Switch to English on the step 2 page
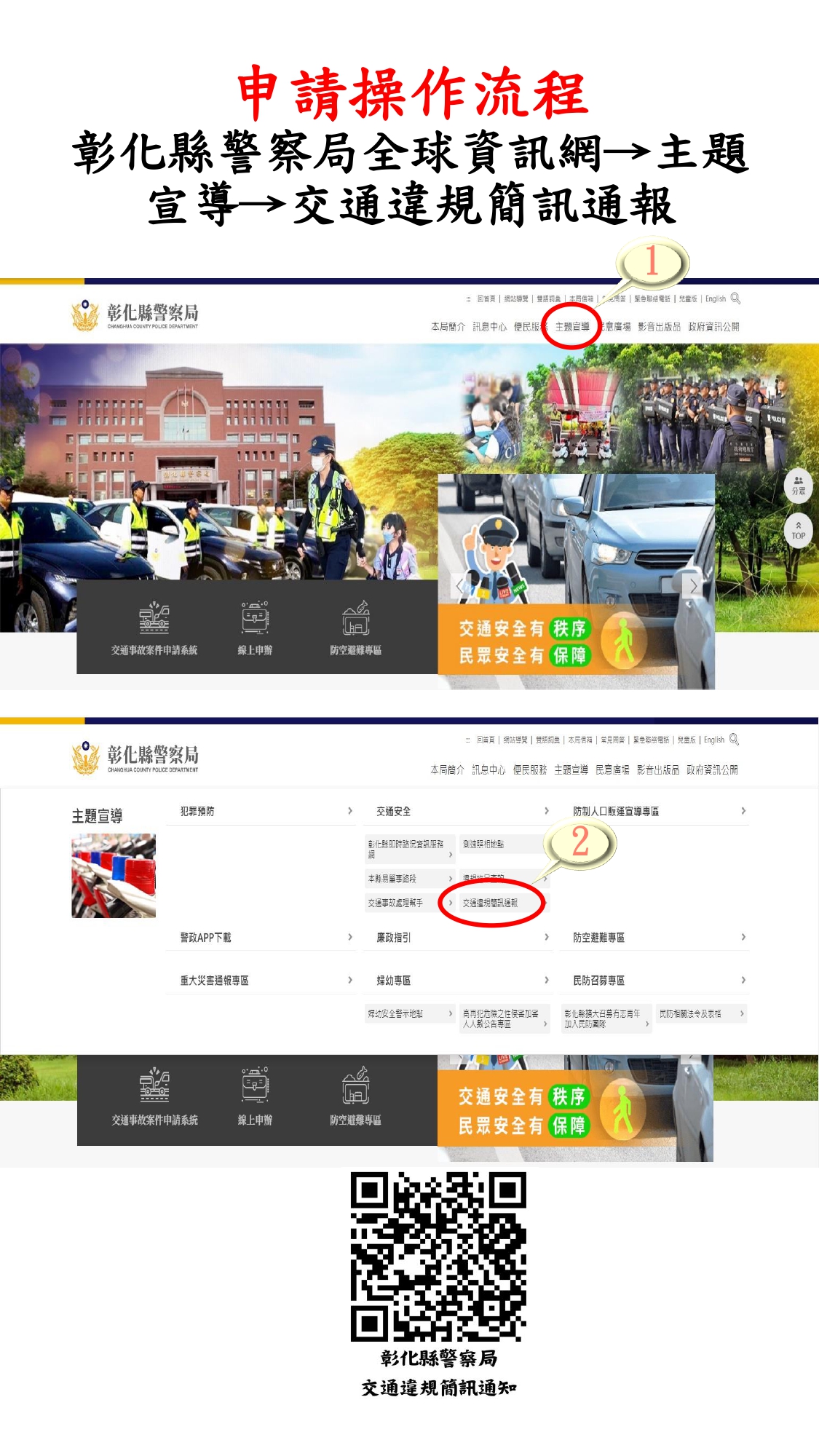819x1456 pixels. (714, 740)
